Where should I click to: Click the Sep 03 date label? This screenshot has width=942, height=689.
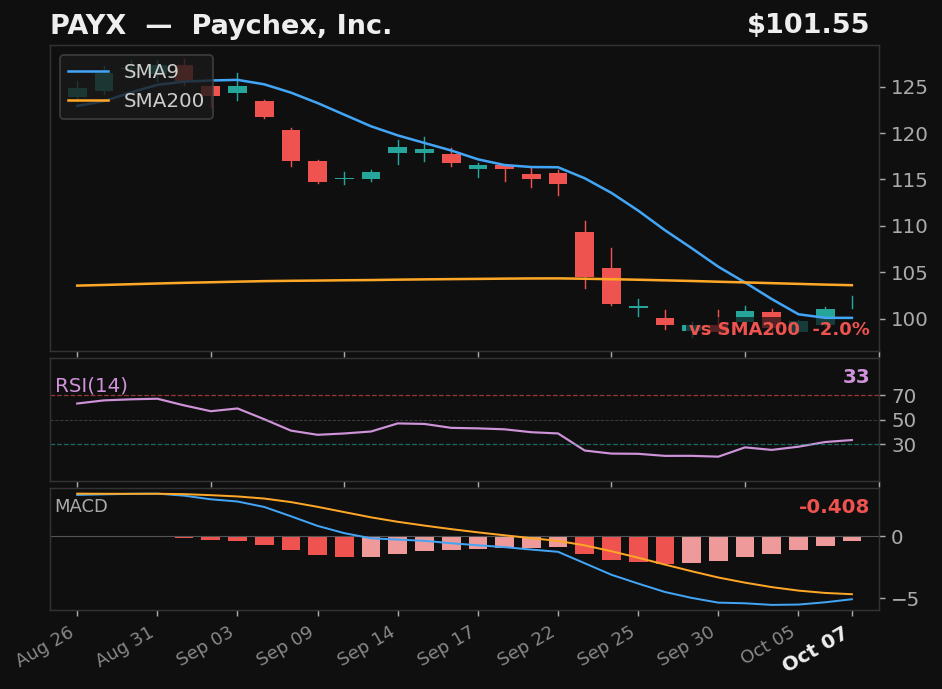[206, 645]
